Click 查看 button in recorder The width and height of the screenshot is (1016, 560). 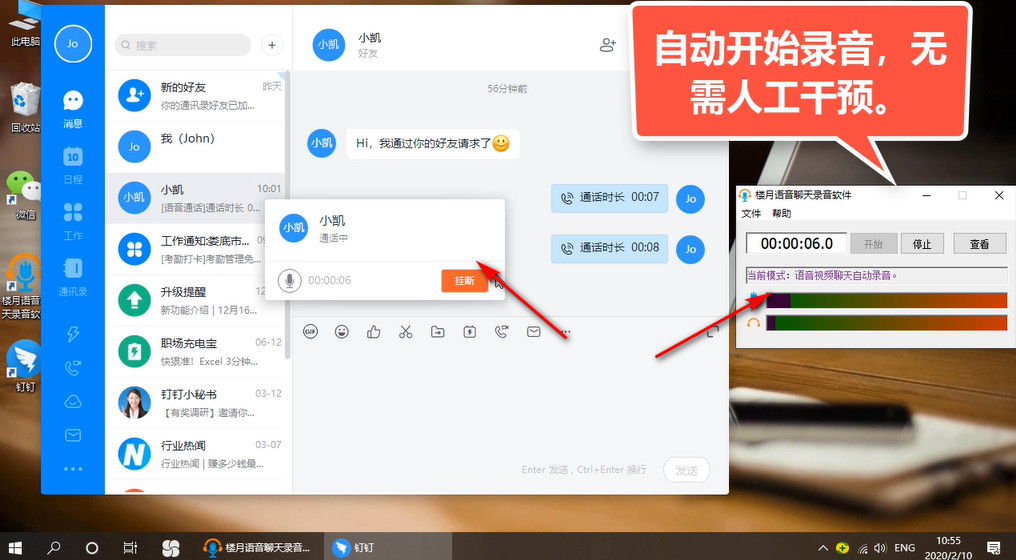pyautogui.click(x=980, y=244)
